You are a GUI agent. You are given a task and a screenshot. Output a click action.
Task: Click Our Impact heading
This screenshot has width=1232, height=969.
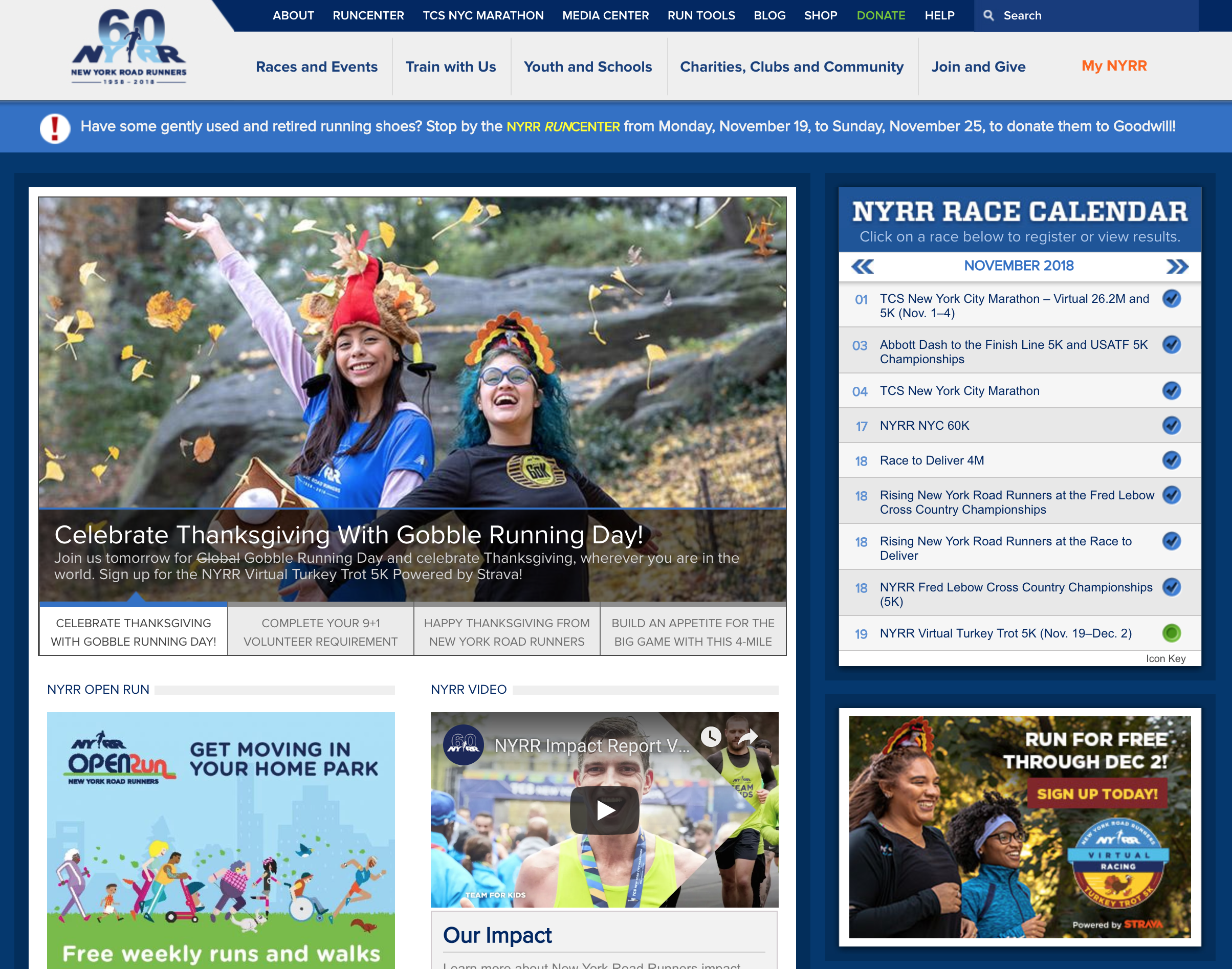(x=497, y=935)
